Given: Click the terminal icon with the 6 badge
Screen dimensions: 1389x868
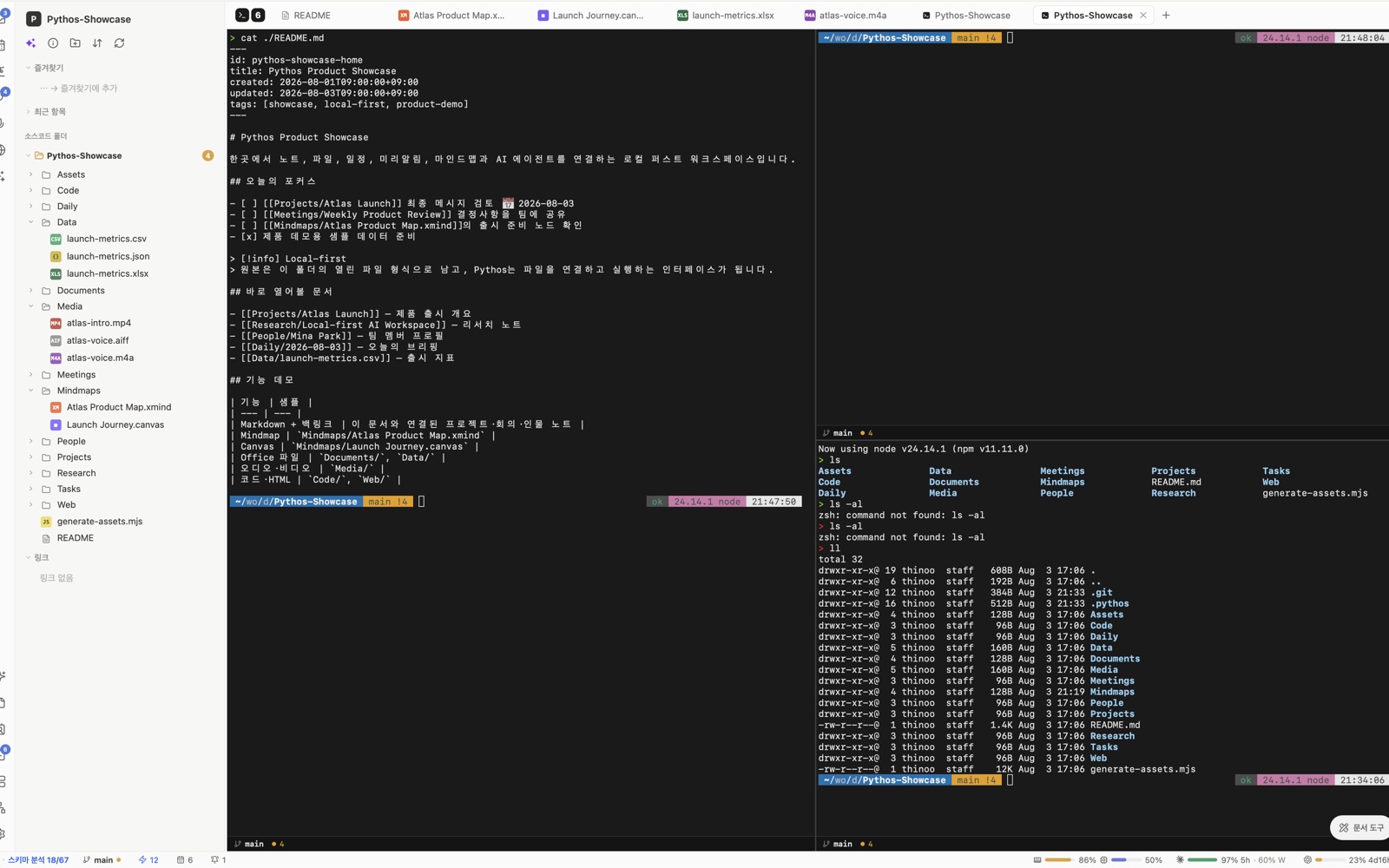Looking at the screenshot, I should point(250,15).
